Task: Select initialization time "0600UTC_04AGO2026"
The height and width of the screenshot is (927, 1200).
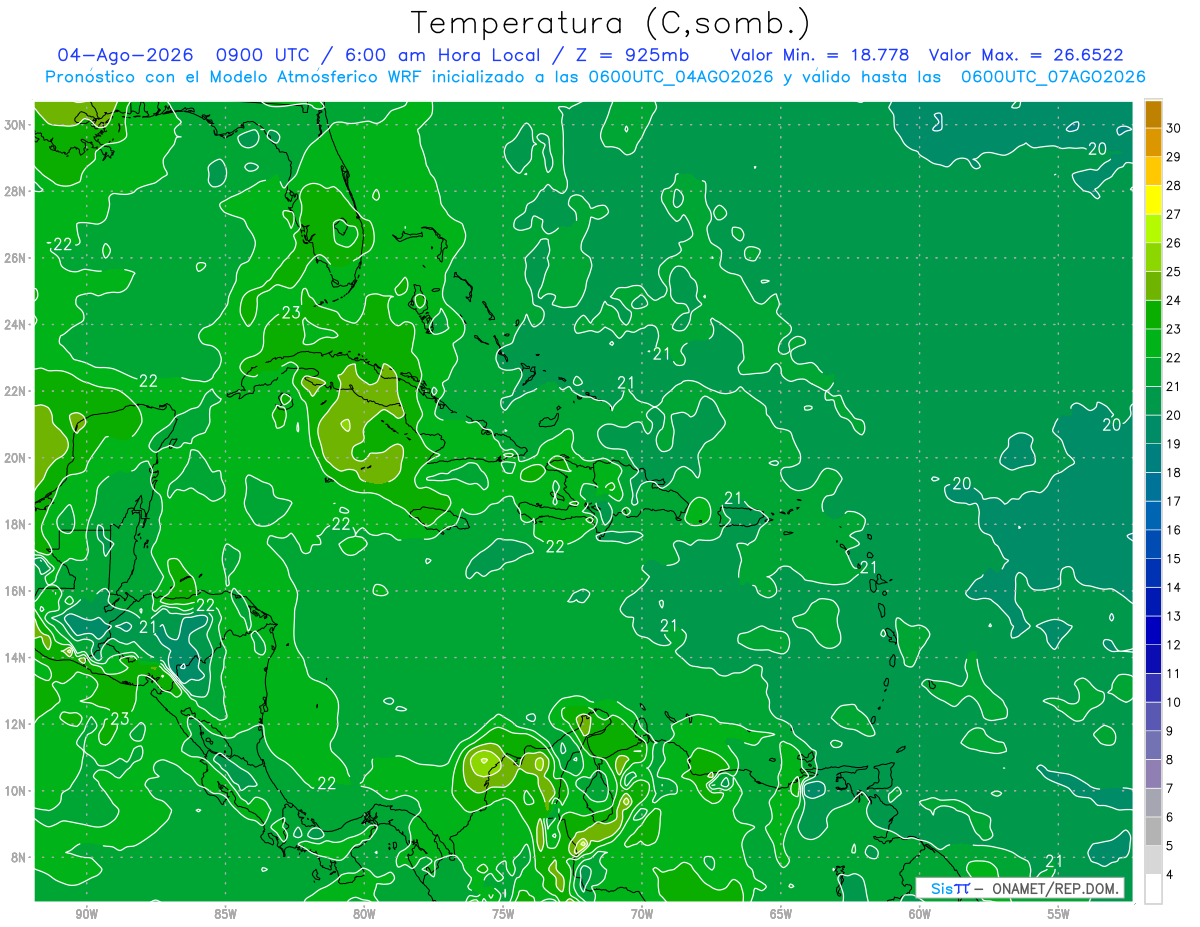Action: pyautogui.click(x=681, y=77)
